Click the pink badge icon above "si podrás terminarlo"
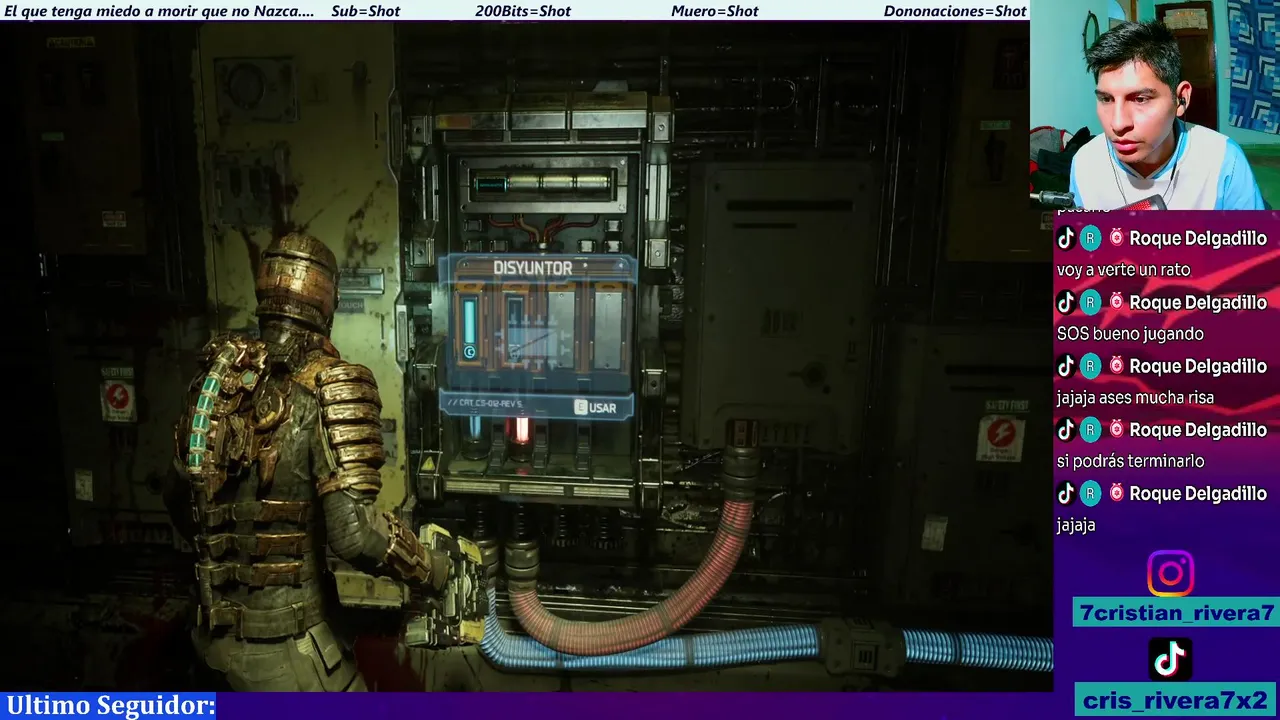Image resolution: width=1280 pixels, height=720 pixels. (1116, 429)
